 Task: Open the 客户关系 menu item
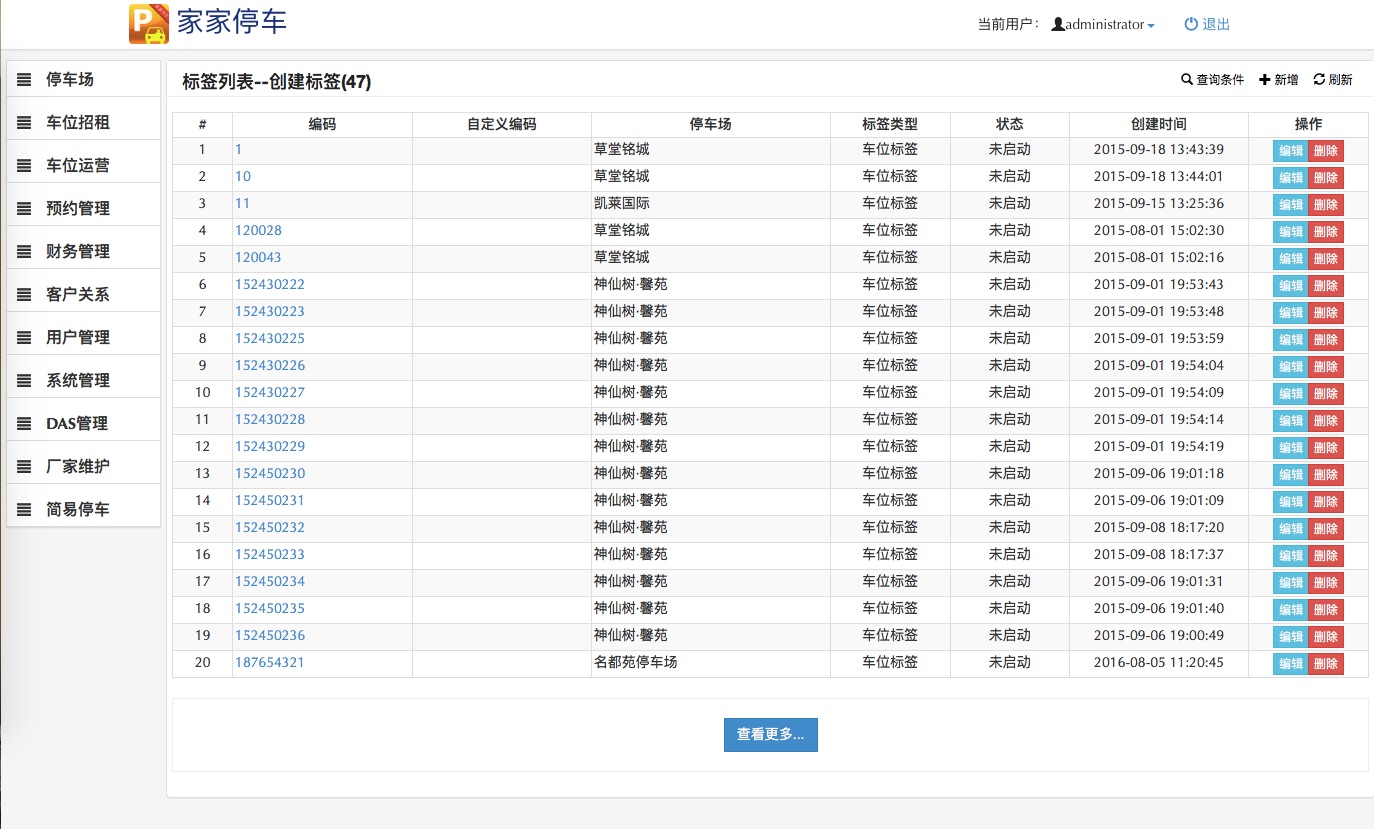coord(78,294)
